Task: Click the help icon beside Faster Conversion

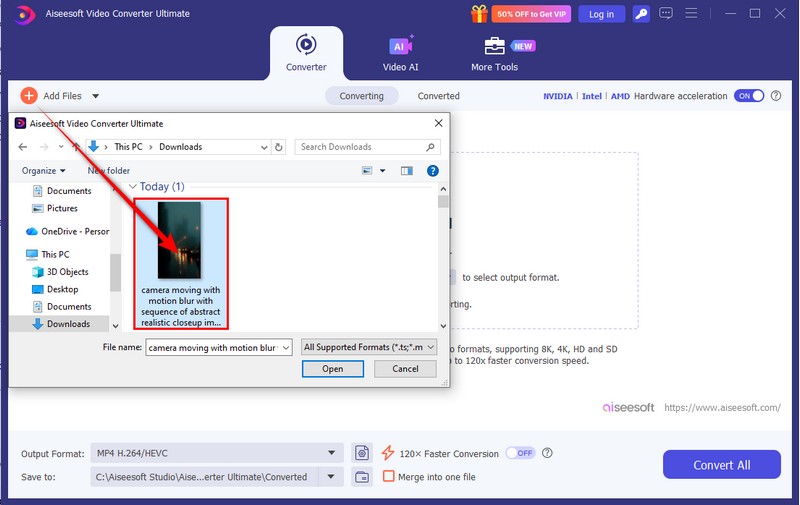Action: pyautogui.click(x=547, y=453)
